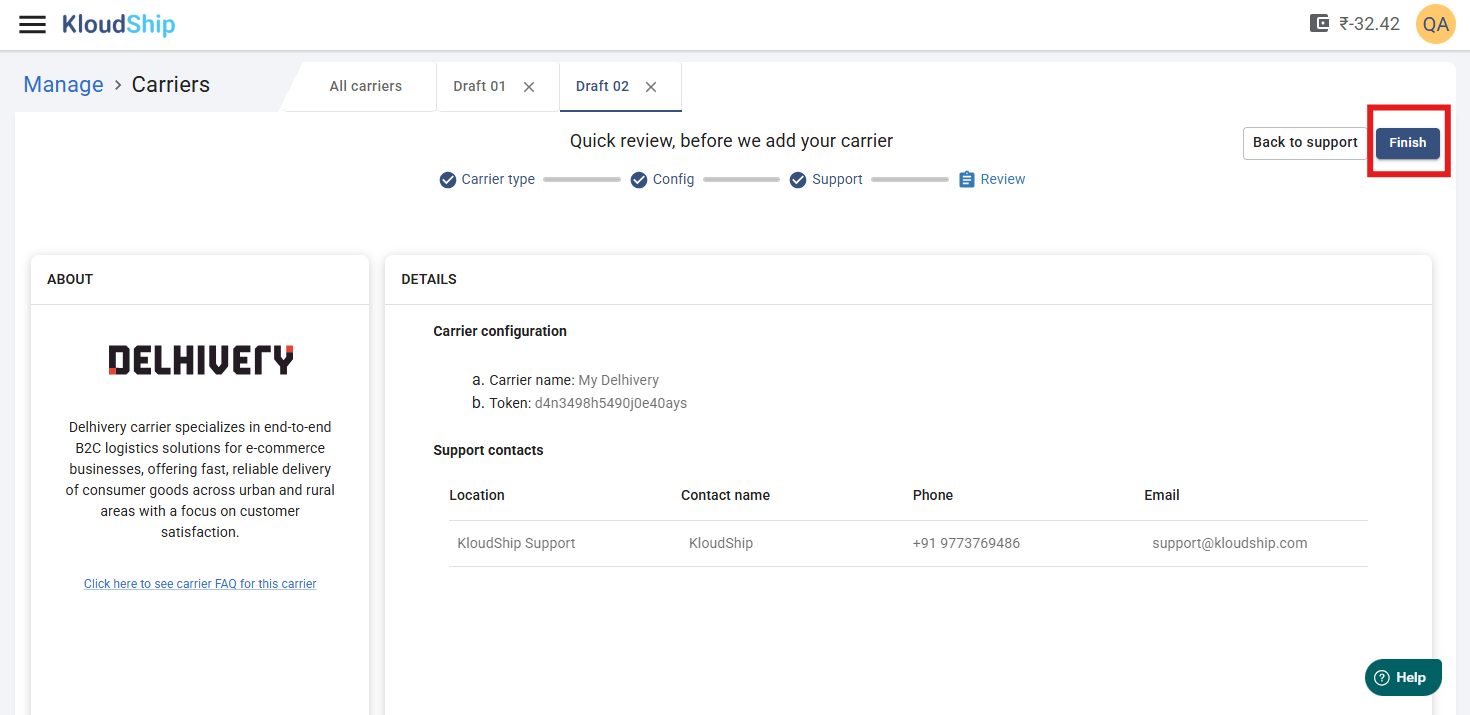Go to the Carrier type step label

498,180
